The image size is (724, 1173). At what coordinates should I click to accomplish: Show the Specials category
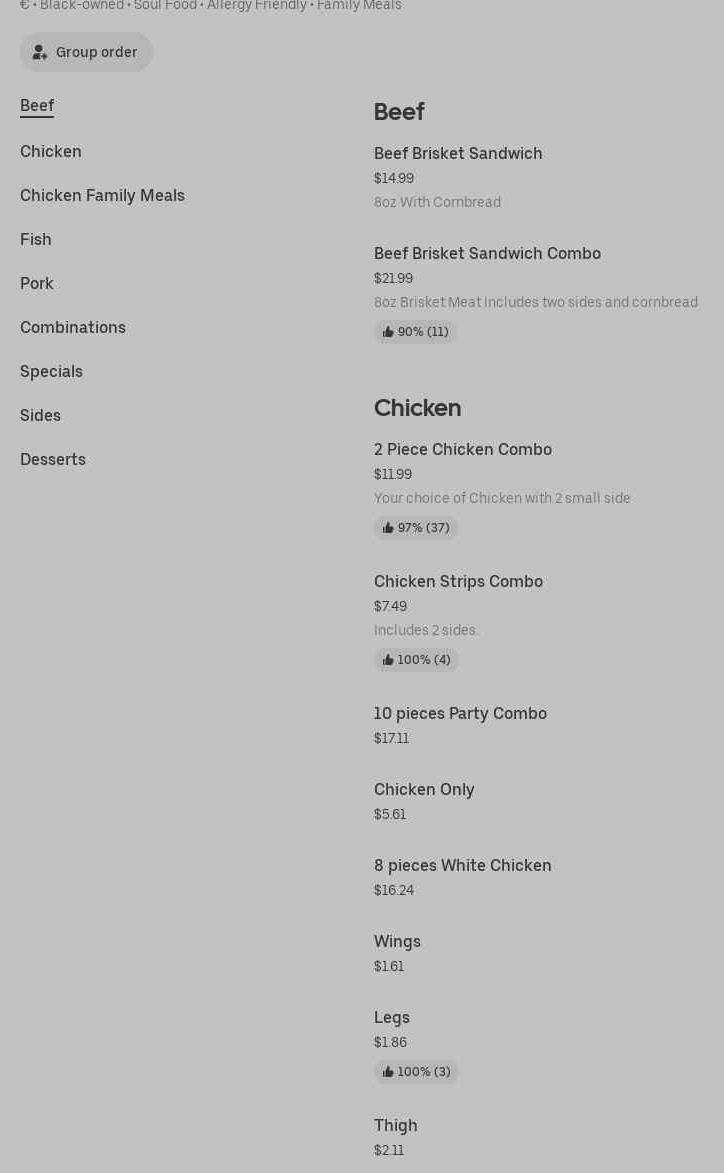(51, 371)
